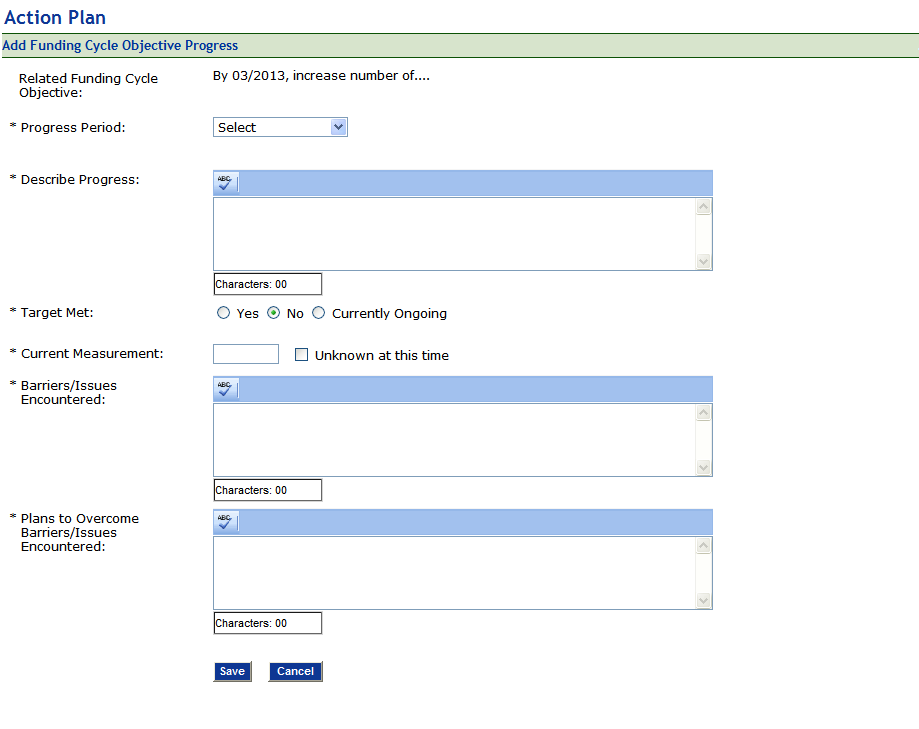The image size is (919, 729).
Task: Select Yes for Target Met
Action: tap(224, 313)
